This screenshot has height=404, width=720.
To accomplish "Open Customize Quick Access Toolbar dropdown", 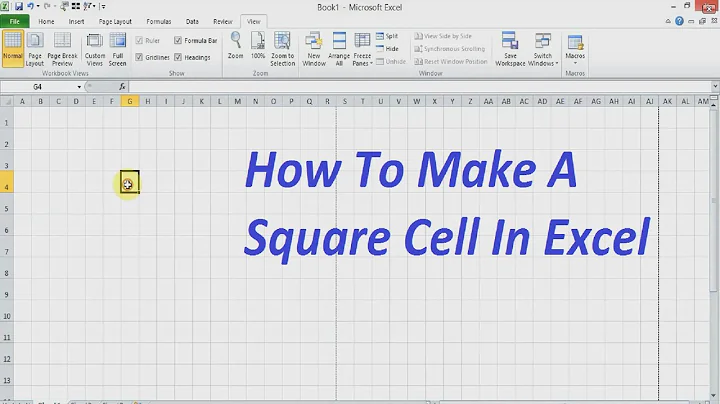I will point(104,6).
